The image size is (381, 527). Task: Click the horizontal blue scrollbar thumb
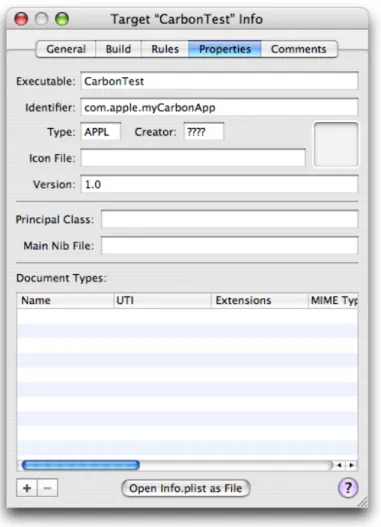[x=81, y=465]
